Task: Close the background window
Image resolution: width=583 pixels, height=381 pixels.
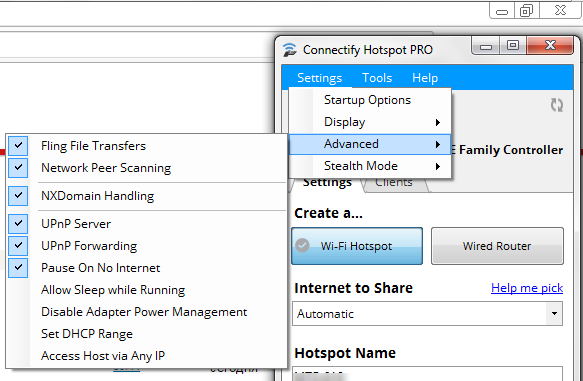Action: [x=560, y=10]
